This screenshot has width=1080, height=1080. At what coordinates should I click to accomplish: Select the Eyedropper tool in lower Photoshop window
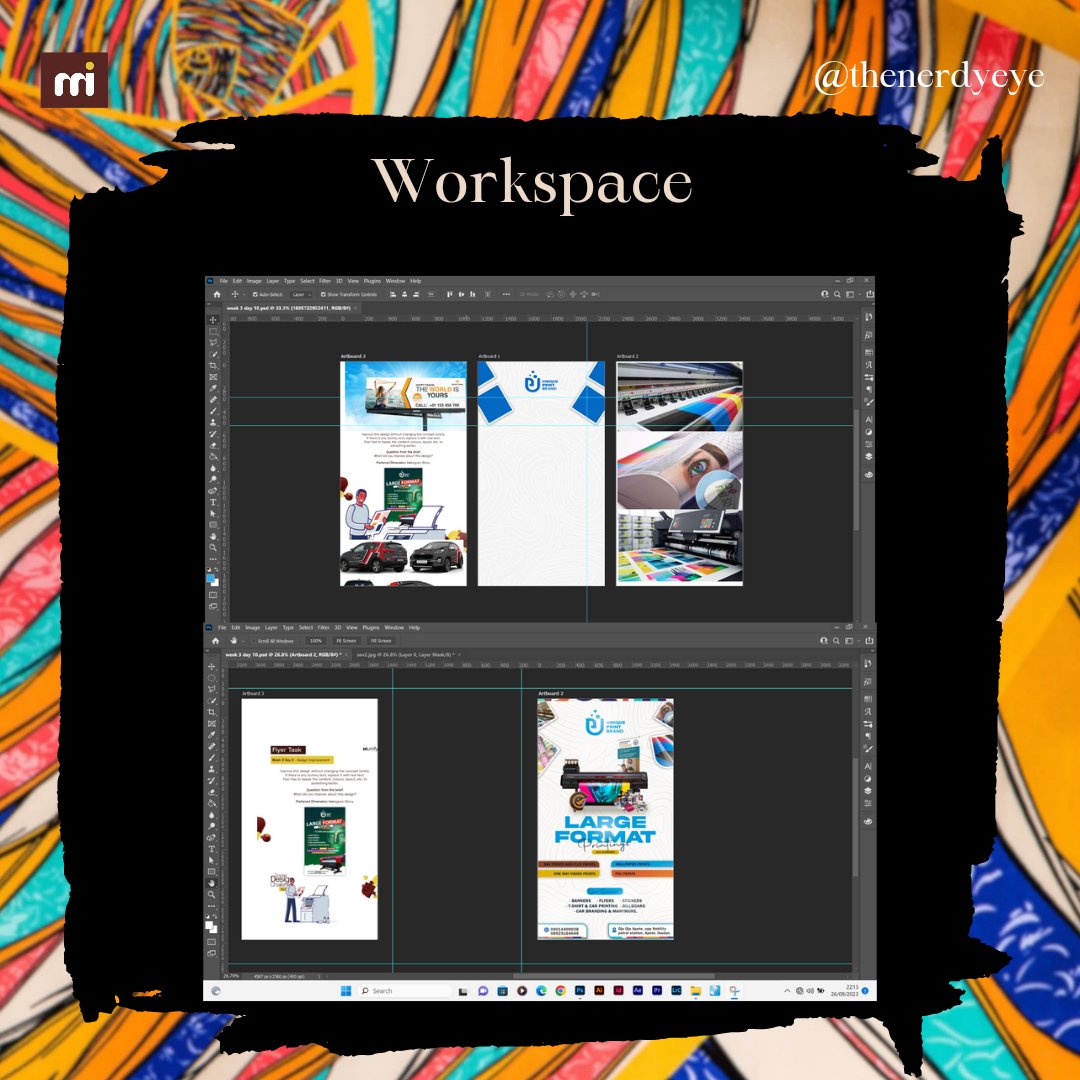coord(212,734)
